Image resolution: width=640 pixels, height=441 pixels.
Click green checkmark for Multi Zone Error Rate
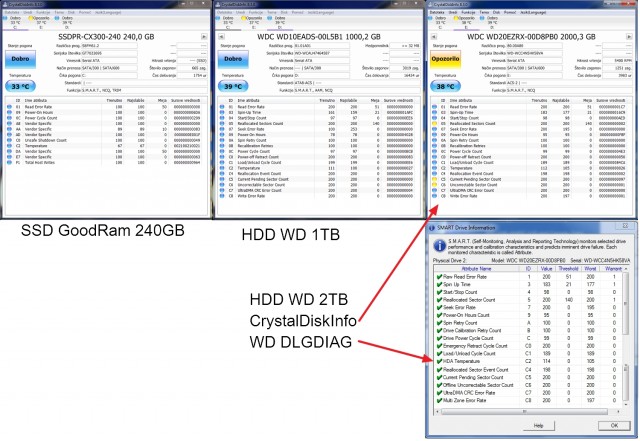[x=439, y=401]
